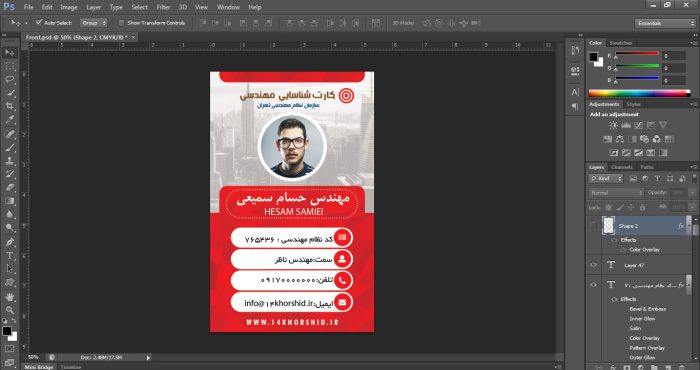Select the Rectangular Marquee tool
This screenshot has width=700, height=370.
pos(9,66)
